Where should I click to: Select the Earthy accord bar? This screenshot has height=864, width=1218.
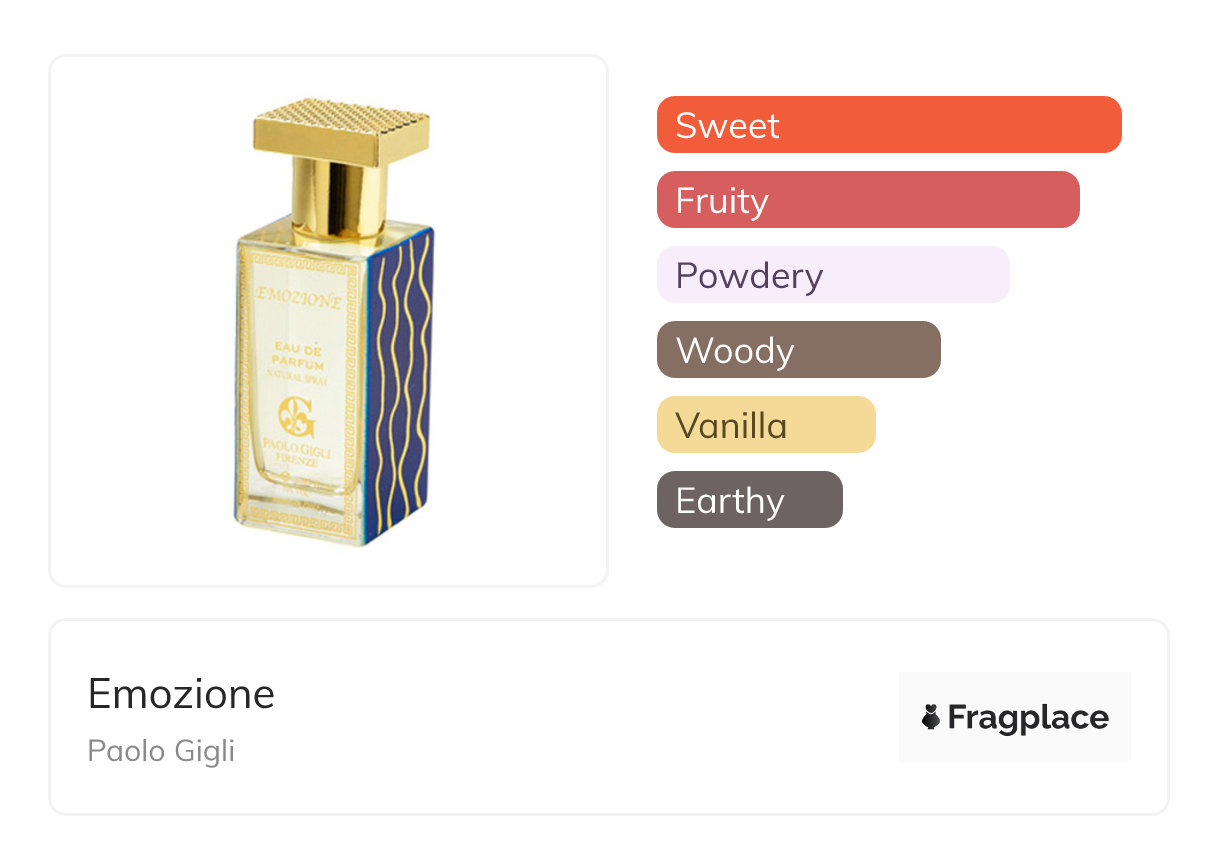750,500
